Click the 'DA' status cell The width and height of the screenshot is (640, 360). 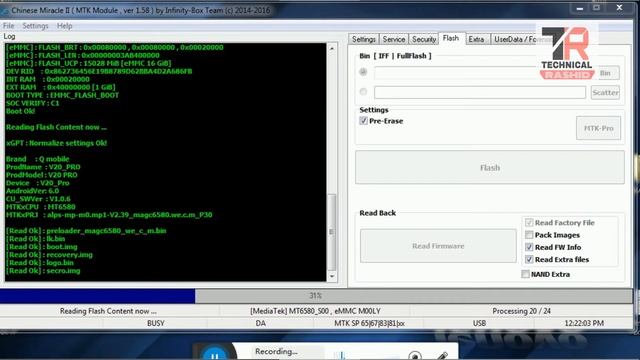click(x=260, y=323)
